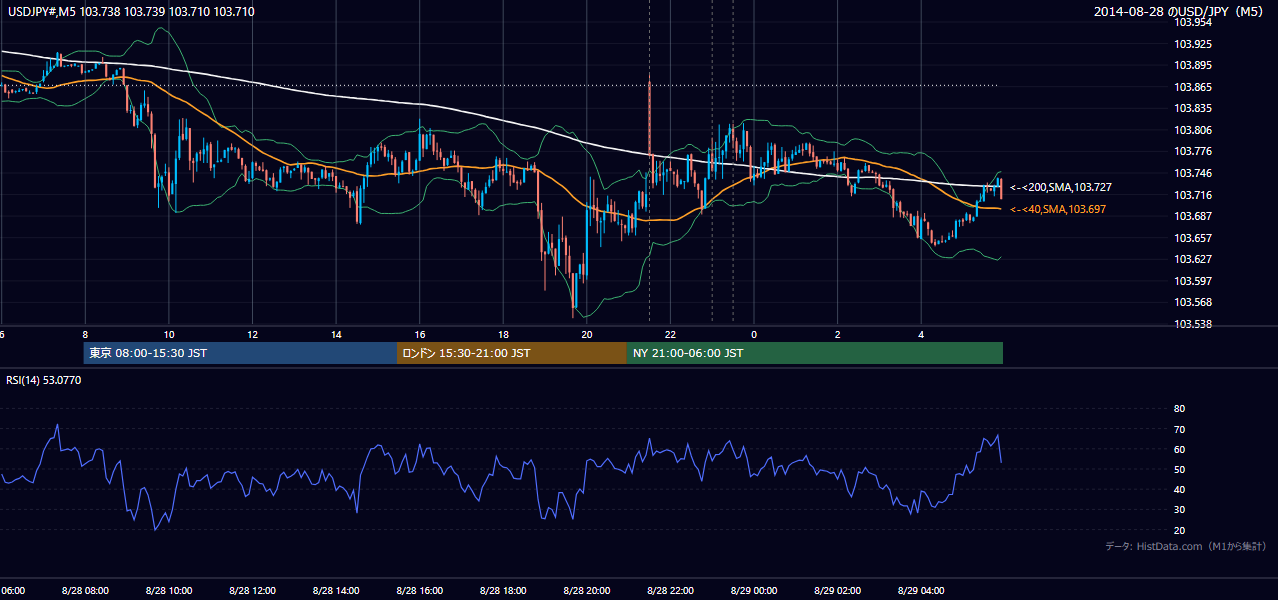Select the 東京 08:00-15:30 JST session bar
The height and width of the screenshot is (600, 1278).
coord(240,353)
